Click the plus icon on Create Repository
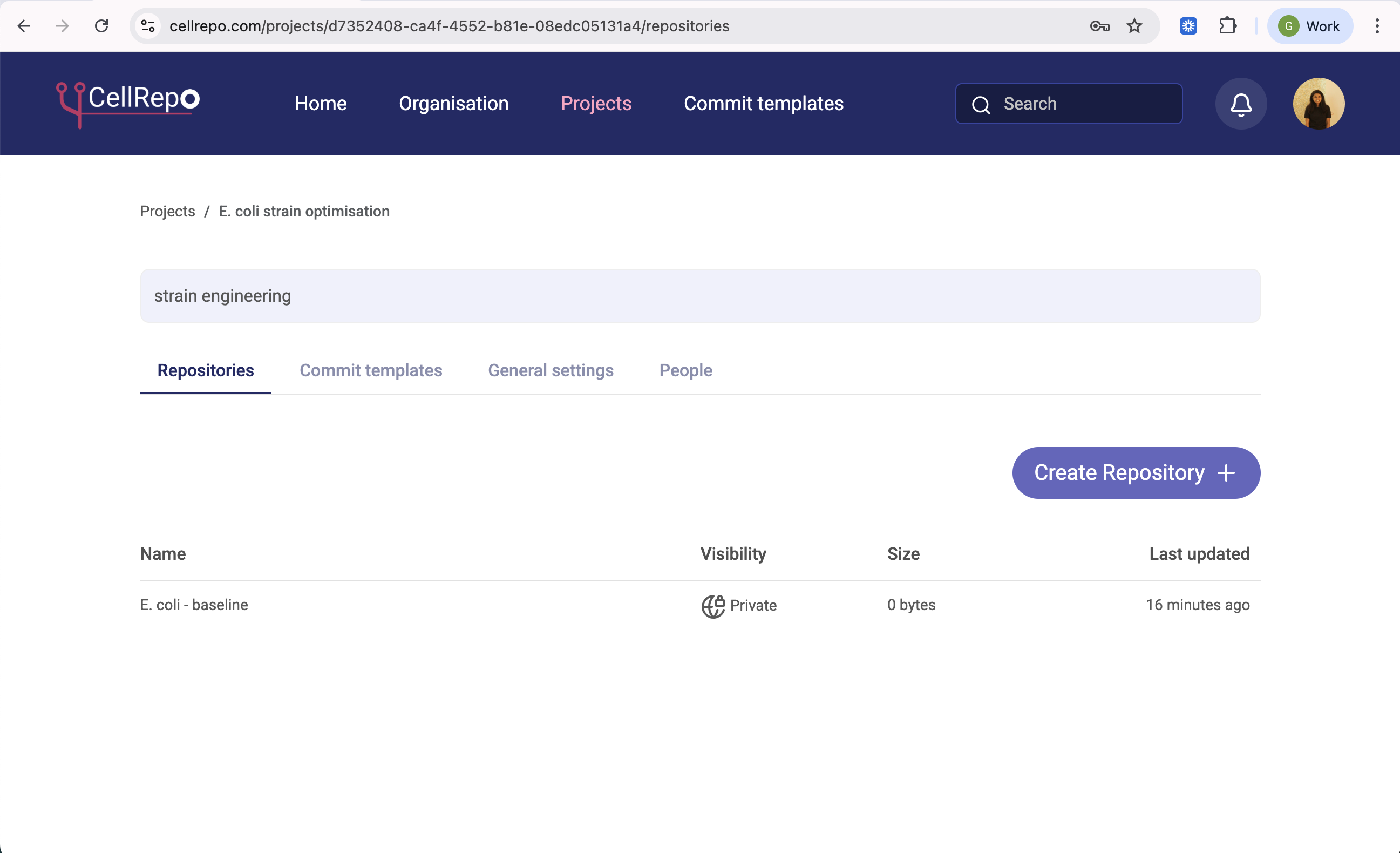This screenshot has height=853, width=1400. point(1227,472)
